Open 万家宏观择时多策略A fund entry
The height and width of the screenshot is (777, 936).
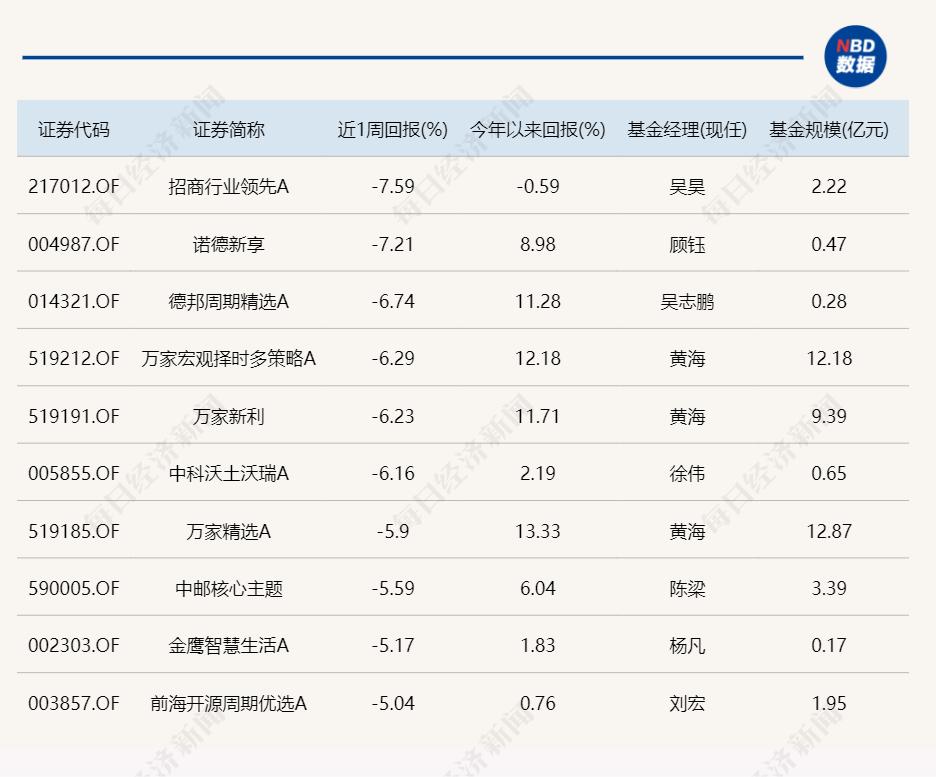(x=229, y=358)
